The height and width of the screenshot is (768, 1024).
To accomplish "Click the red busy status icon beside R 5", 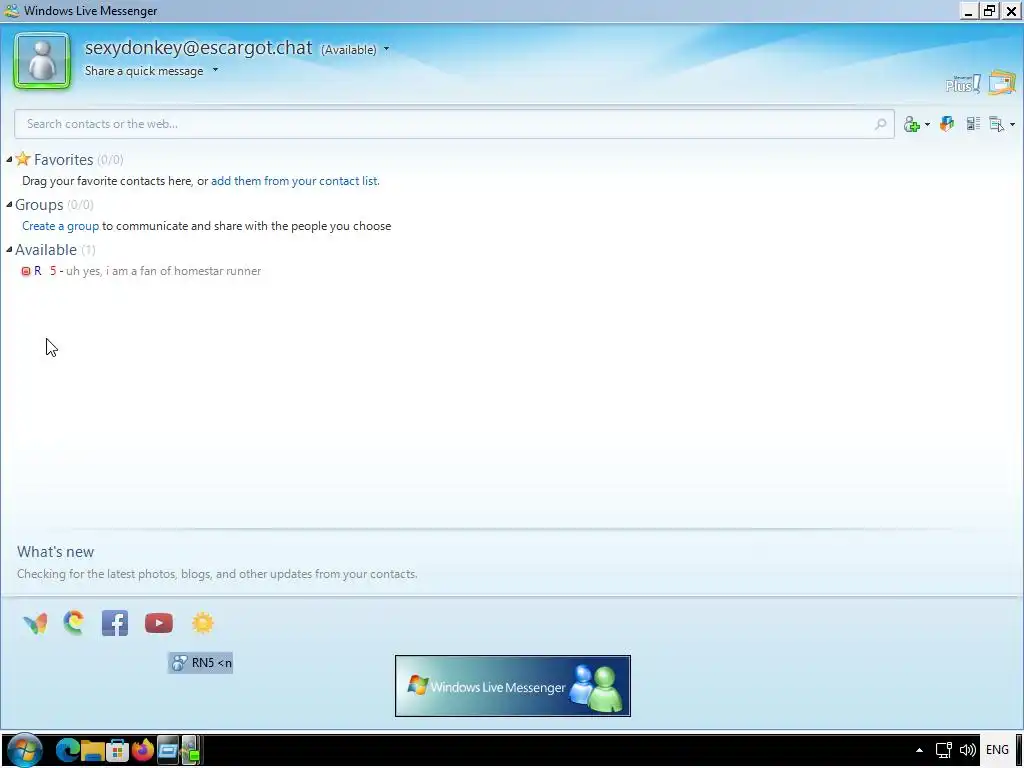I will click(26, 271).
